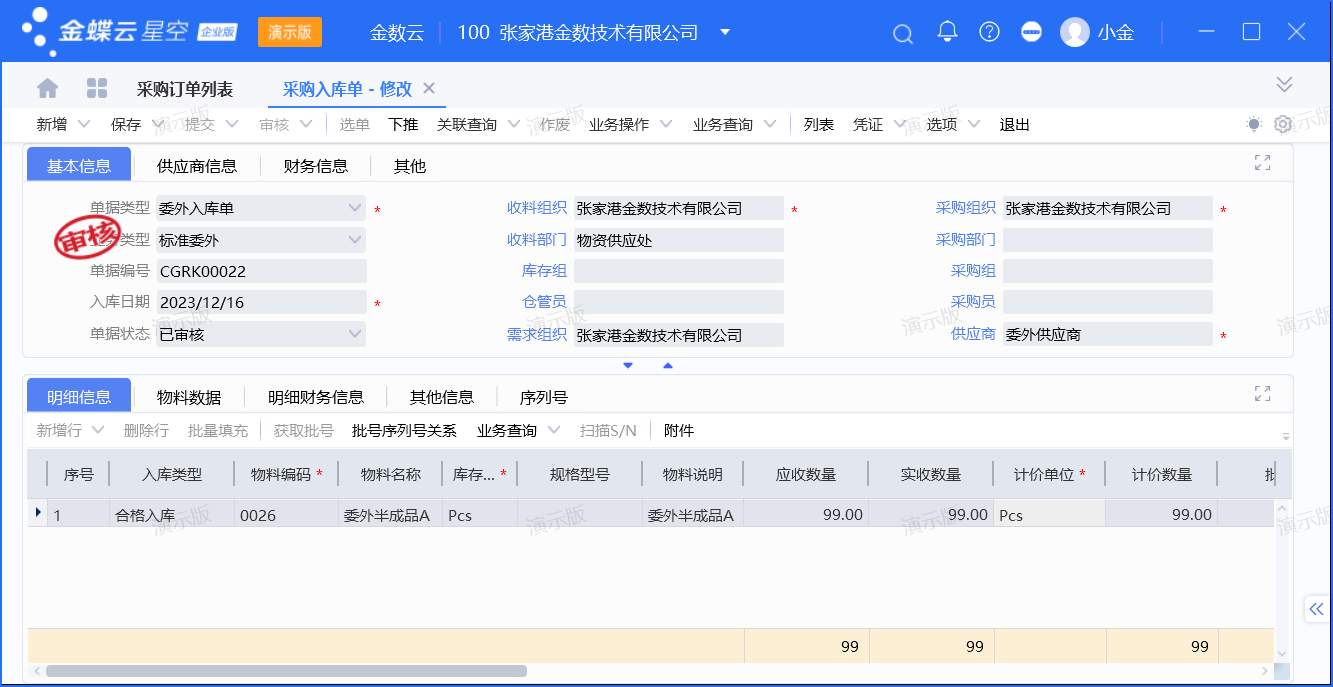The image size is (1333, 687).
Task: Follow the 供应商 field link
Action: click(973, 334)
